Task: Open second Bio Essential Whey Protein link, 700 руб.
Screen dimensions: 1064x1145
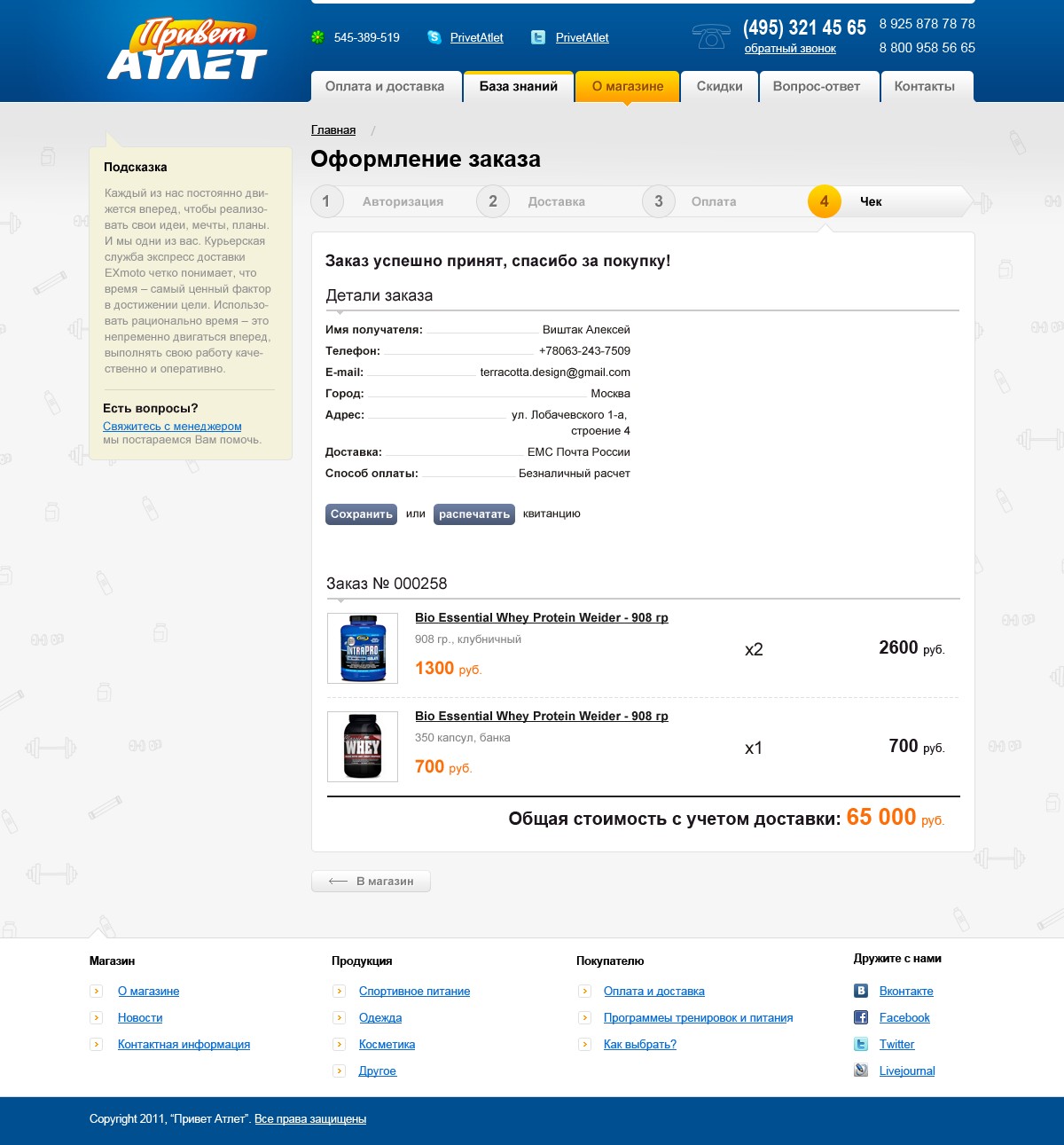Action: [542, 716]
